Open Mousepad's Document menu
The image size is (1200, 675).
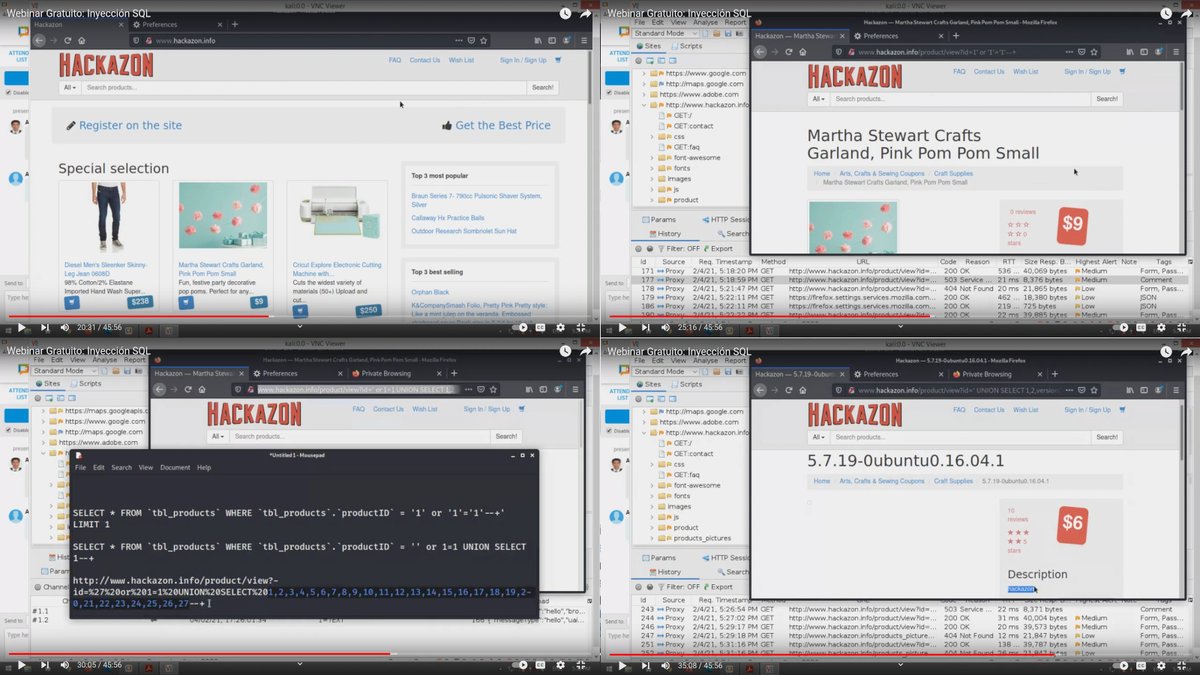[x=175, y=467]
